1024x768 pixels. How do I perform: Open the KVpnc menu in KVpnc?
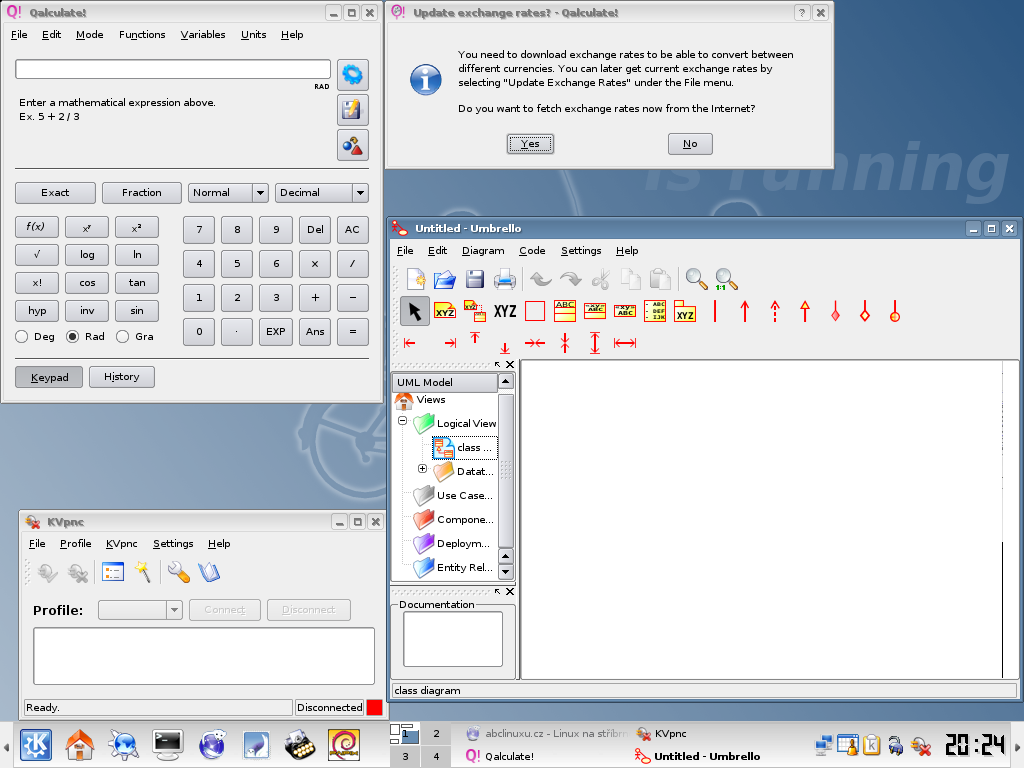coord(121,543)
